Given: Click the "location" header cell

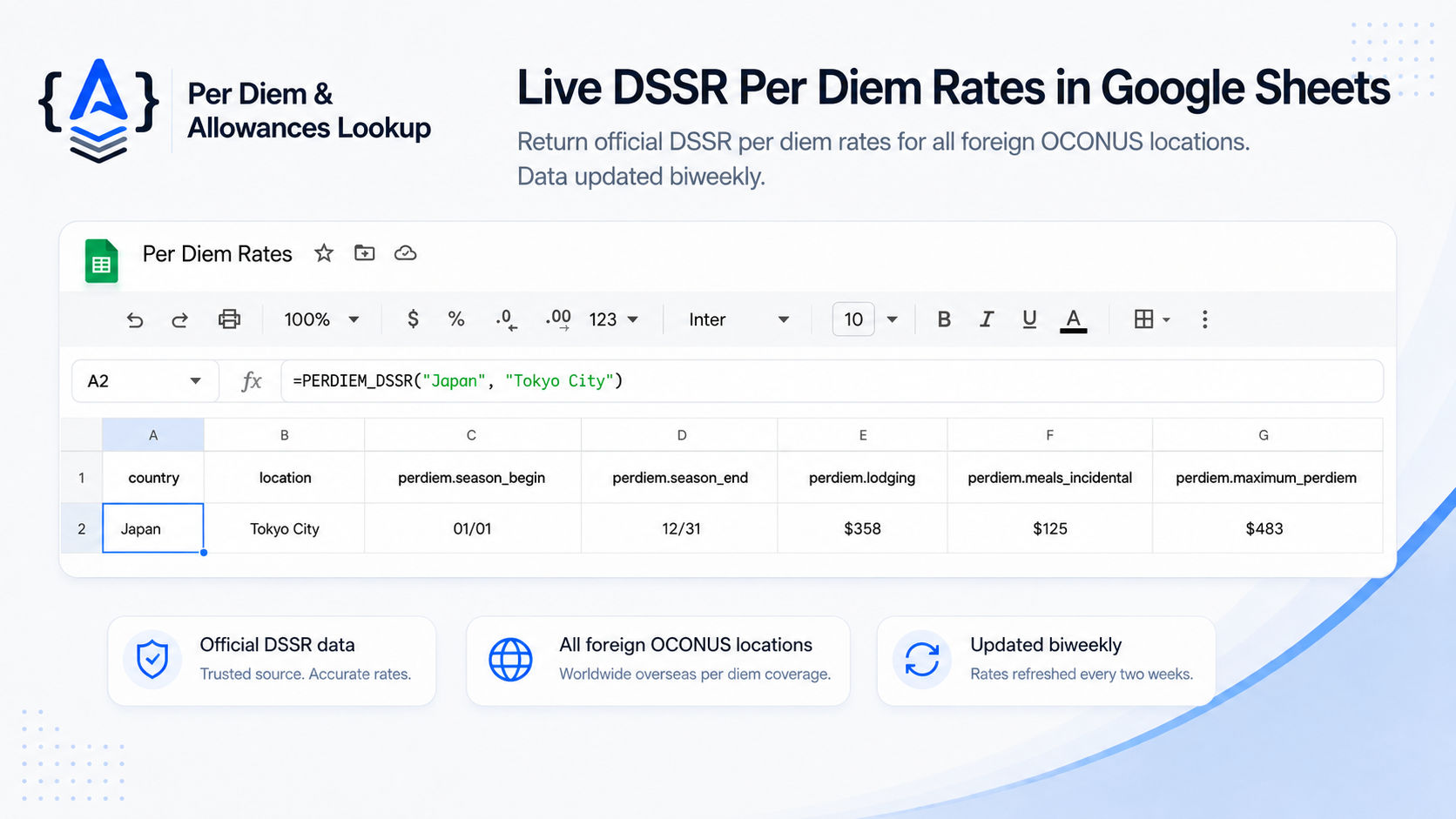Looking at the screenshot, I should click(285, 477).
